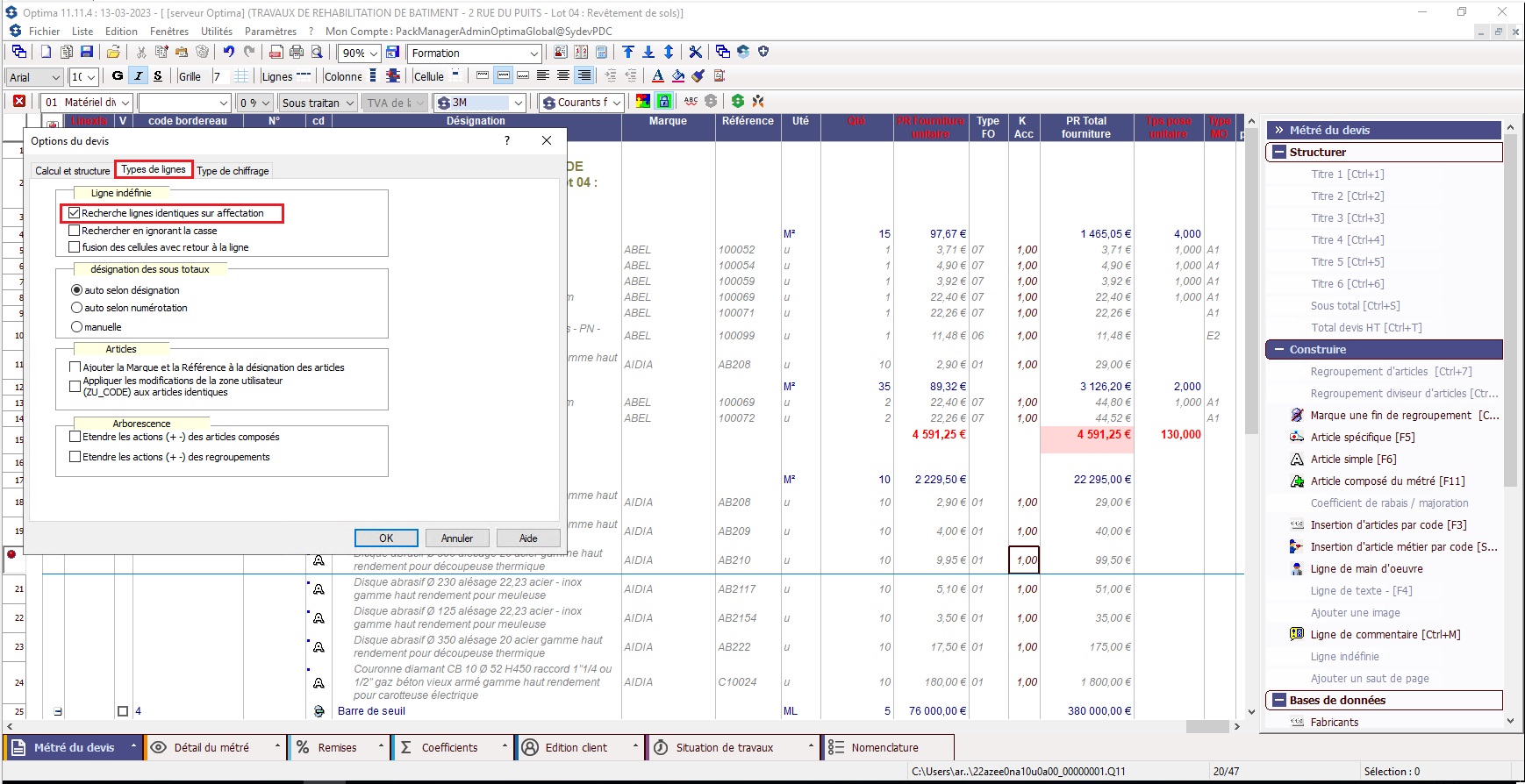Align cell text to the right
The height and width of the screenshot is (784, 1525).
[584, 75]
